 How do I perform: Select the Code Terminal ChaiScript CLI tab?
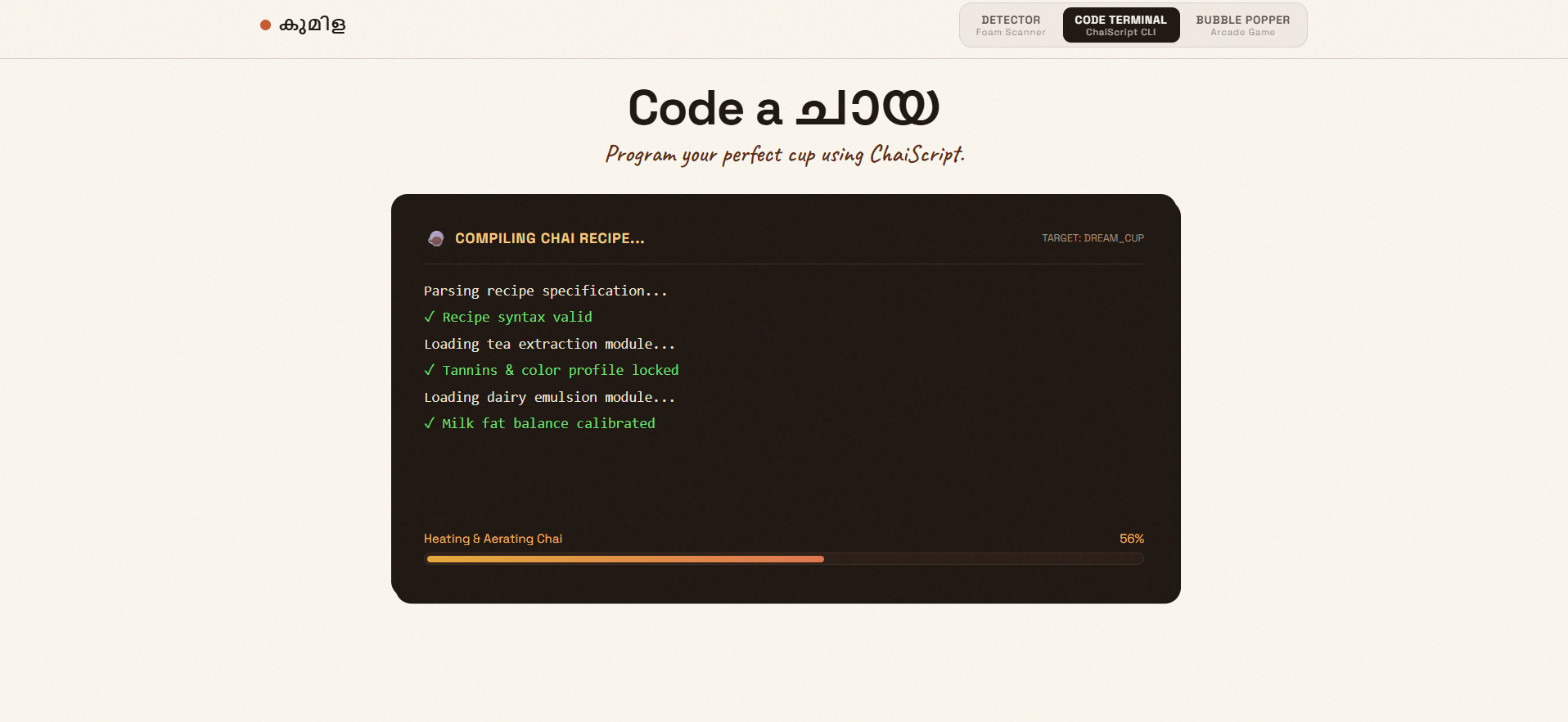pyautogui.click(x=1120, y=25)
